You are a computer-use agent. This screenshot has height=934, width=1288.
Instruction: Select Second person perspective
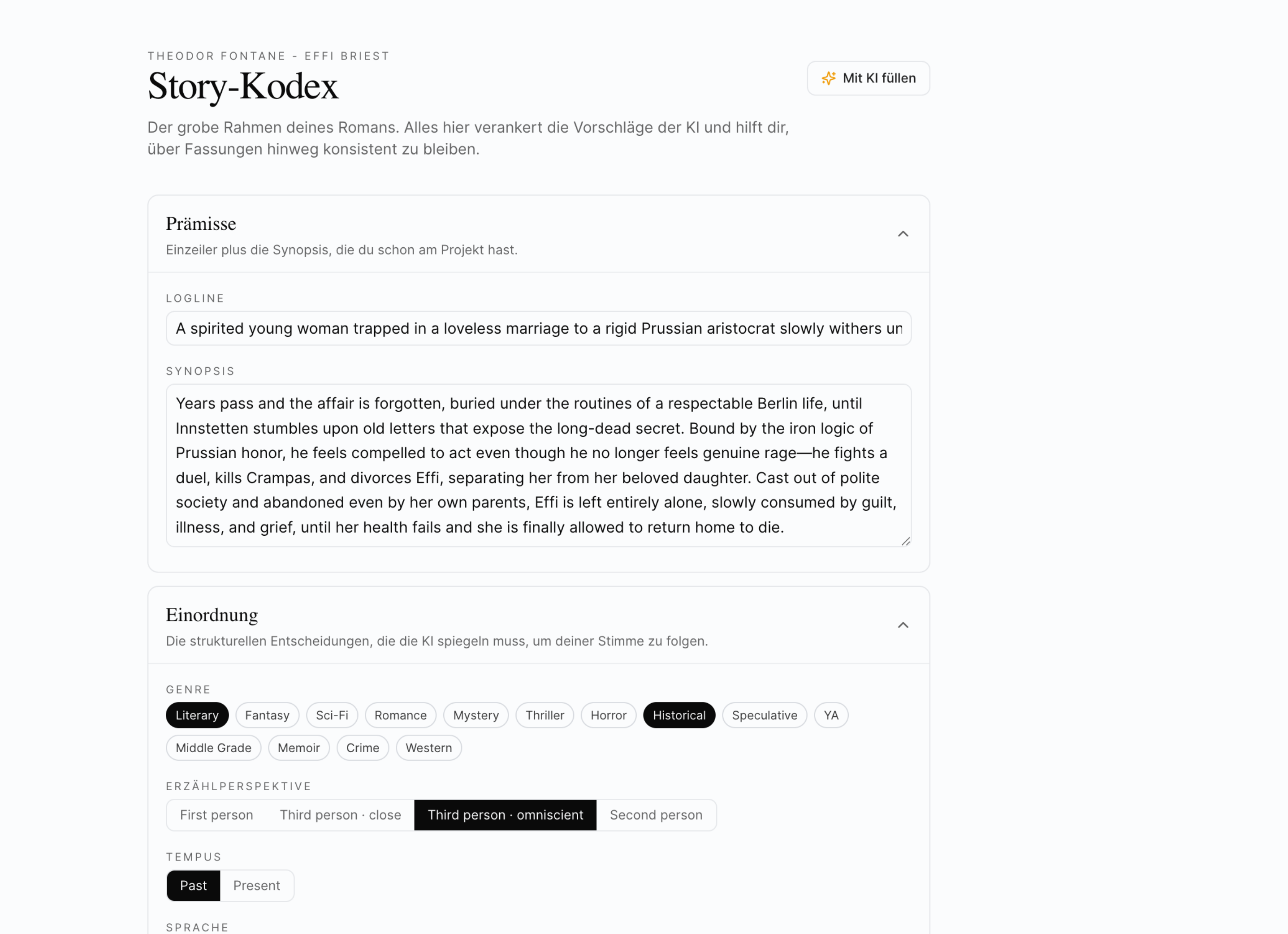(x=655, y=815)
